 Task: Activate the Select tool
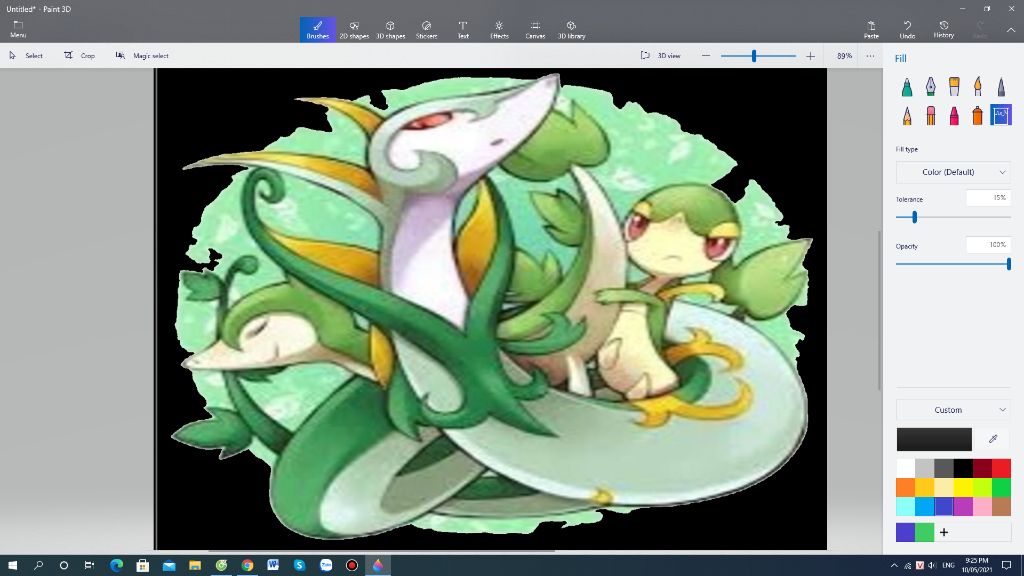pyautogui.click(x=26, y=56)
